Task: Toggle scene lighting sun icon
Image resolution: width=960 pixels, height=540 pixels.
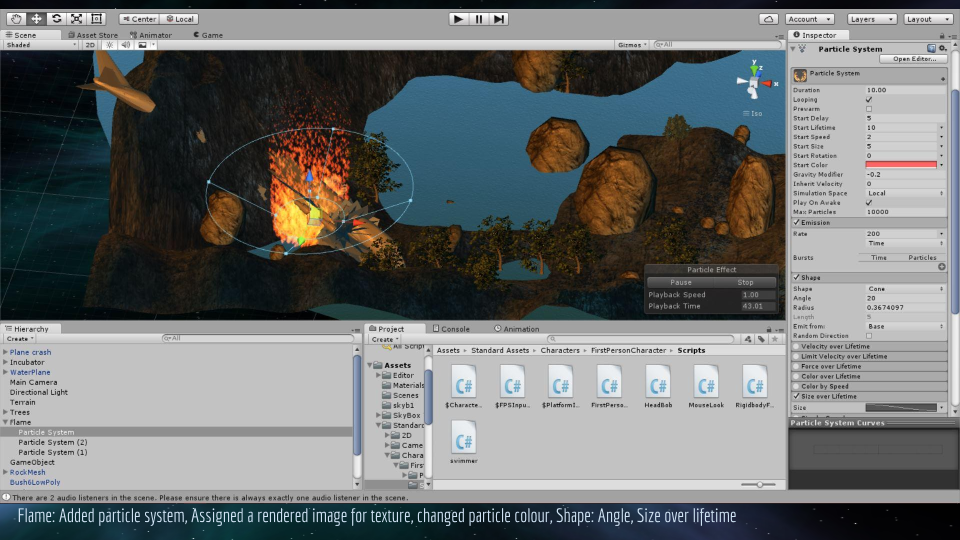Action: (x=110, y=45)
